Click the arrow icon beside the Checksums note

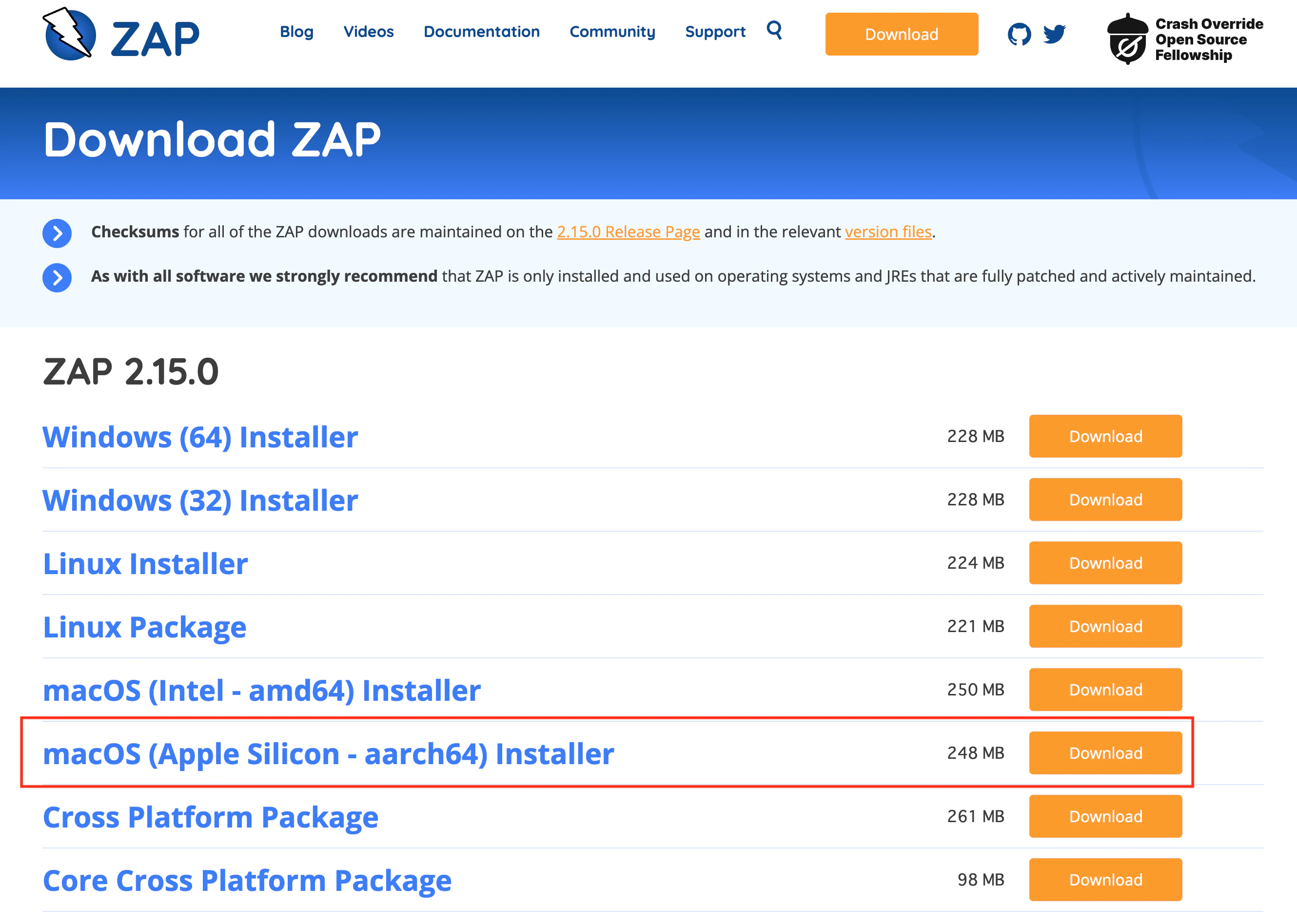[x=57, y=233]
